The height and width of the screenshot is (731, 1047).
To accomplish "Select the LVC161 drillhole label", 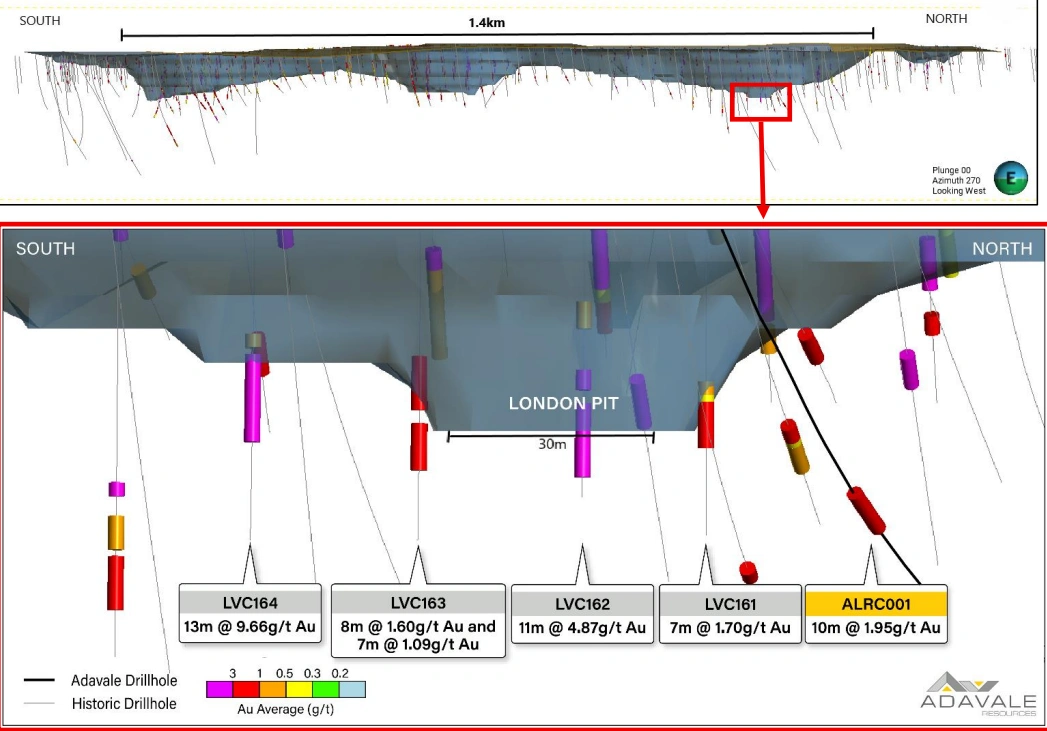I will [x=730, y=604].
